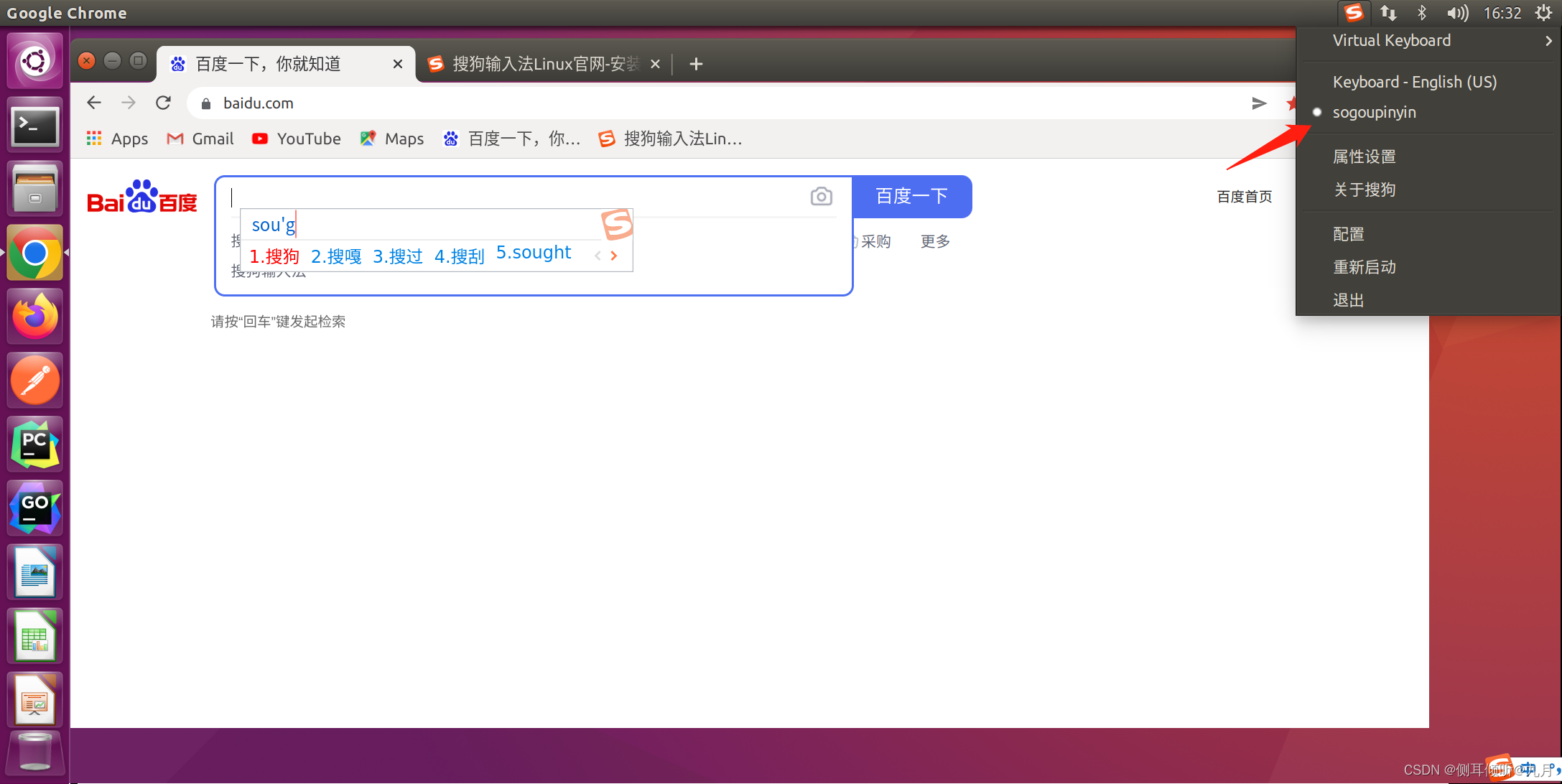Show previous page of IME candidates
Viewport: 1562px width, 784px height.
598,256
